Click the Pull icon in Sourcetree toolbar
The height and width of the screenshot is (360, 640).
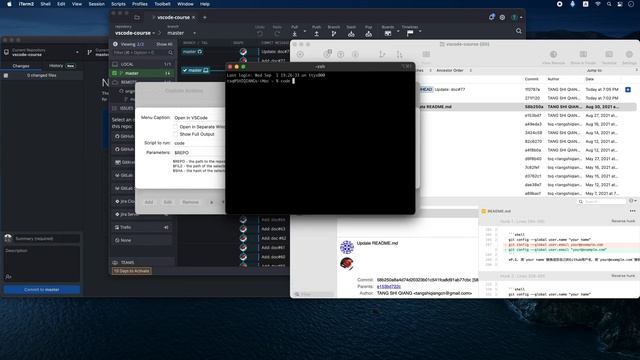pos(327,54)
